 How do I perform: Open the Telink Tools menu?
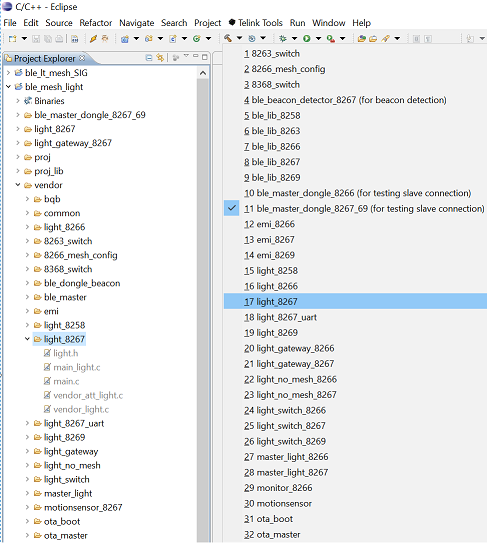(x=256, y=23)
